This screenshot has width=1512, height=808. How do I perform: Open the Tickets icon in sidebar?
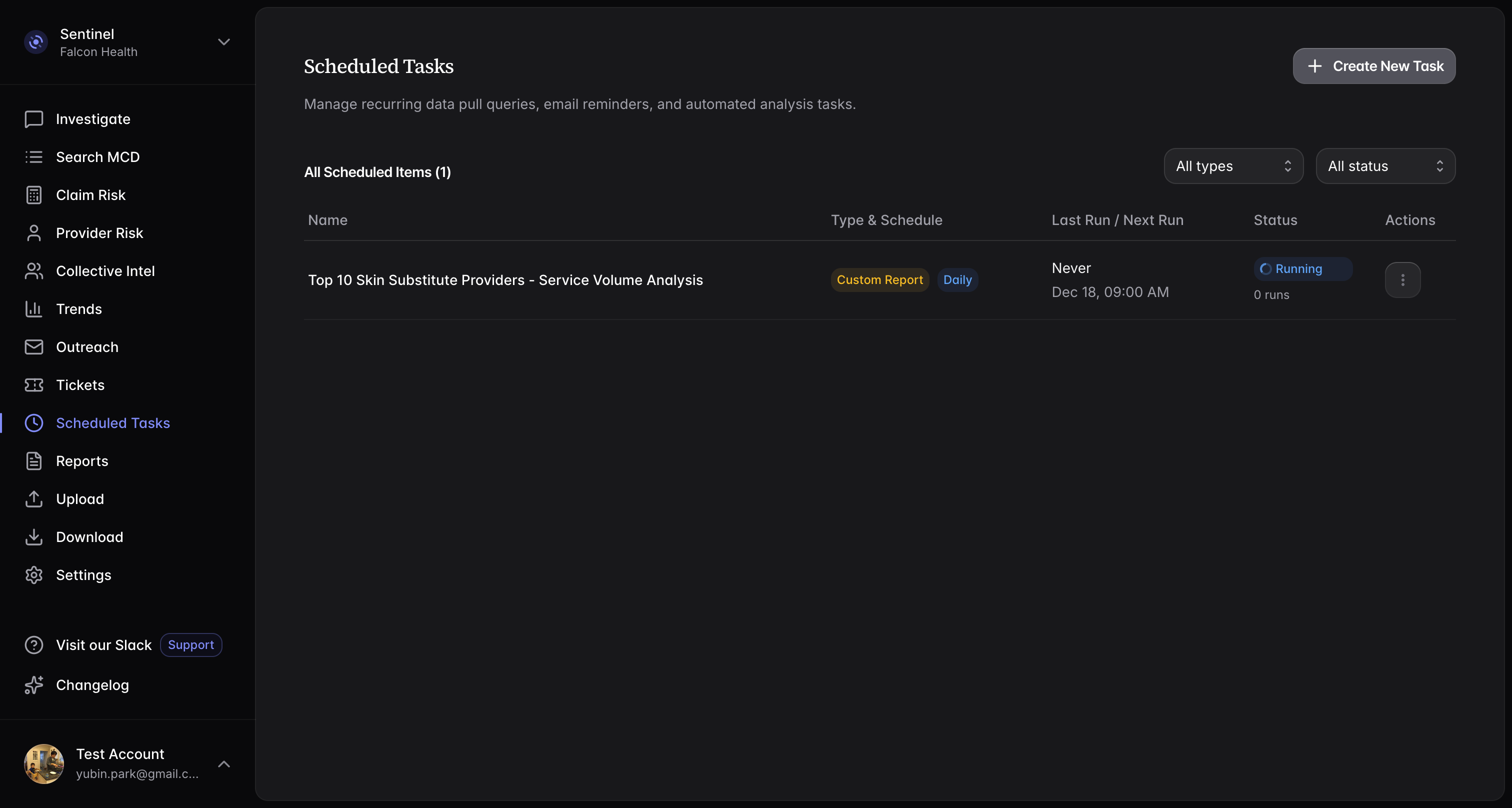tap(33, 385)
